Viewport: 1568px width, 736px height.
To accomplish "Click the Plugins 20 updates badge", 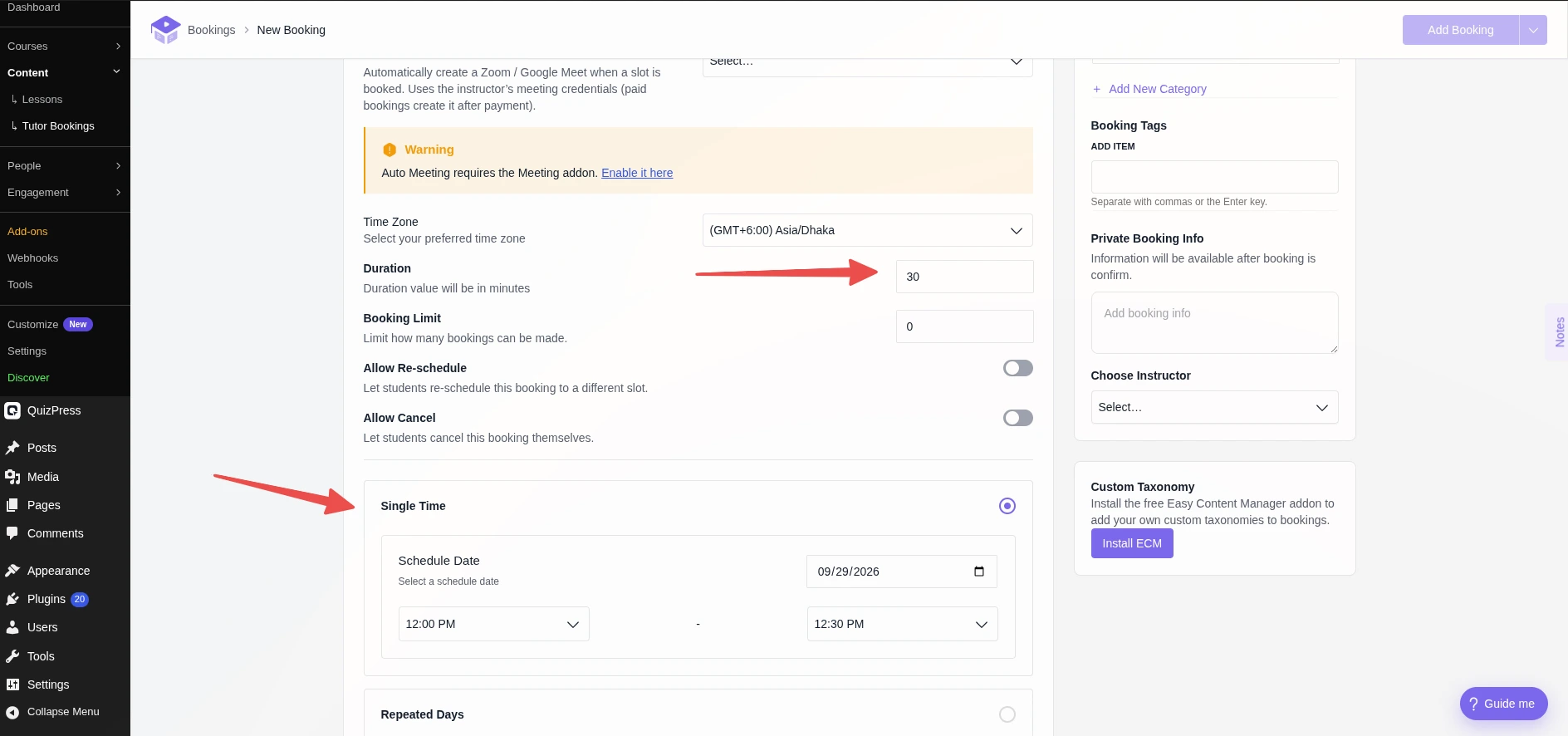I will pyautogui.click(x=80, y=599).
